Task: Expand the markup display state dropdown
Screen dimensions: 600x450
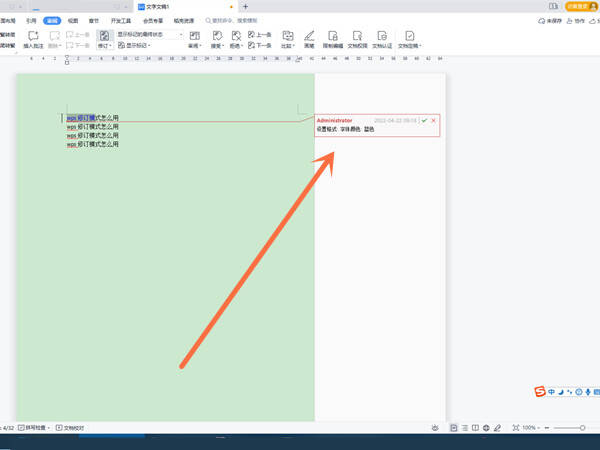Action: coord(150,34)
